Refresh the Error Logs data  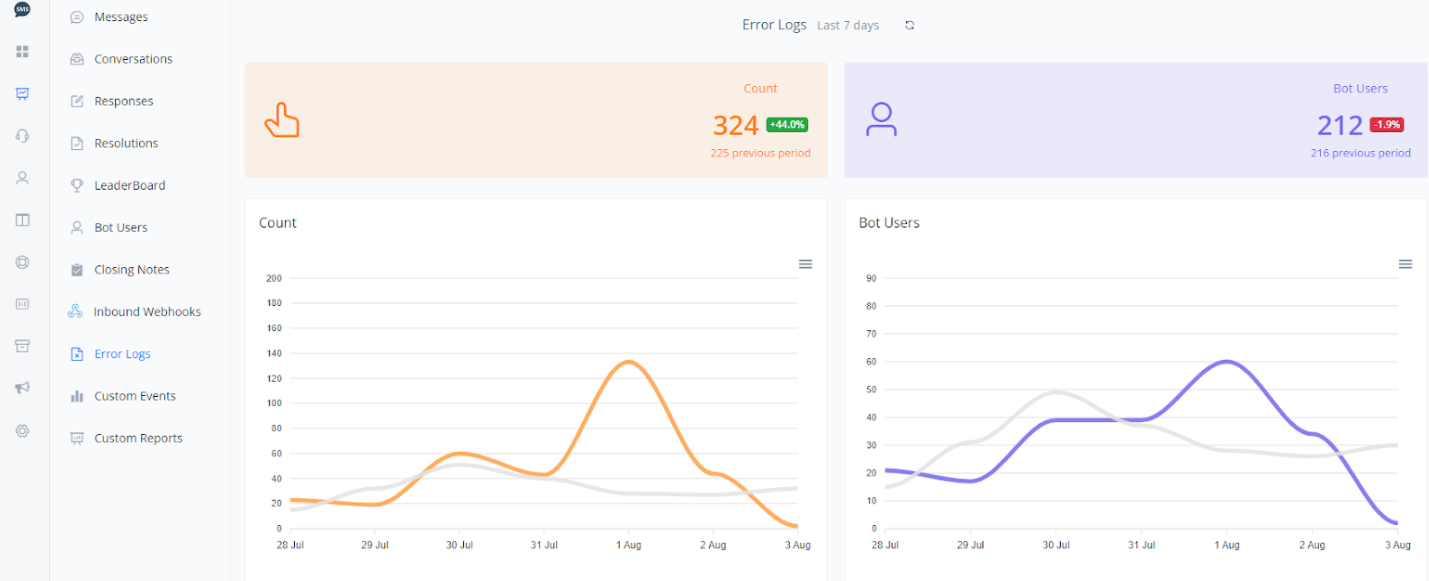click(x=909, y=25)
